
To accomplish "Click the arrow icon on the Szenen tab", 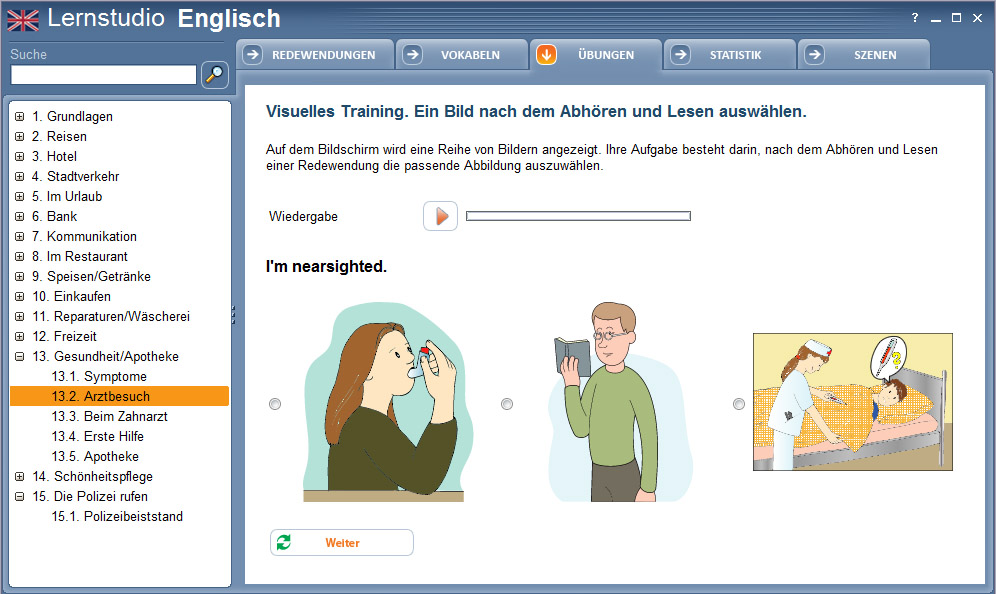I will (814, 55).
